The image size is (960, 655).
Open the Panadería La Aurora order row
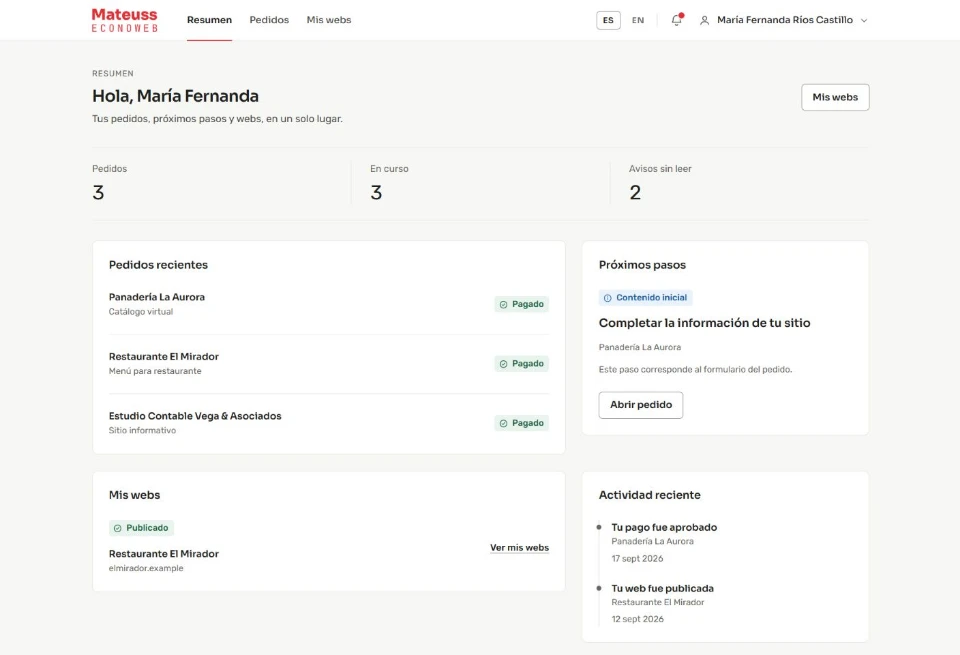[x=329, y=304]
